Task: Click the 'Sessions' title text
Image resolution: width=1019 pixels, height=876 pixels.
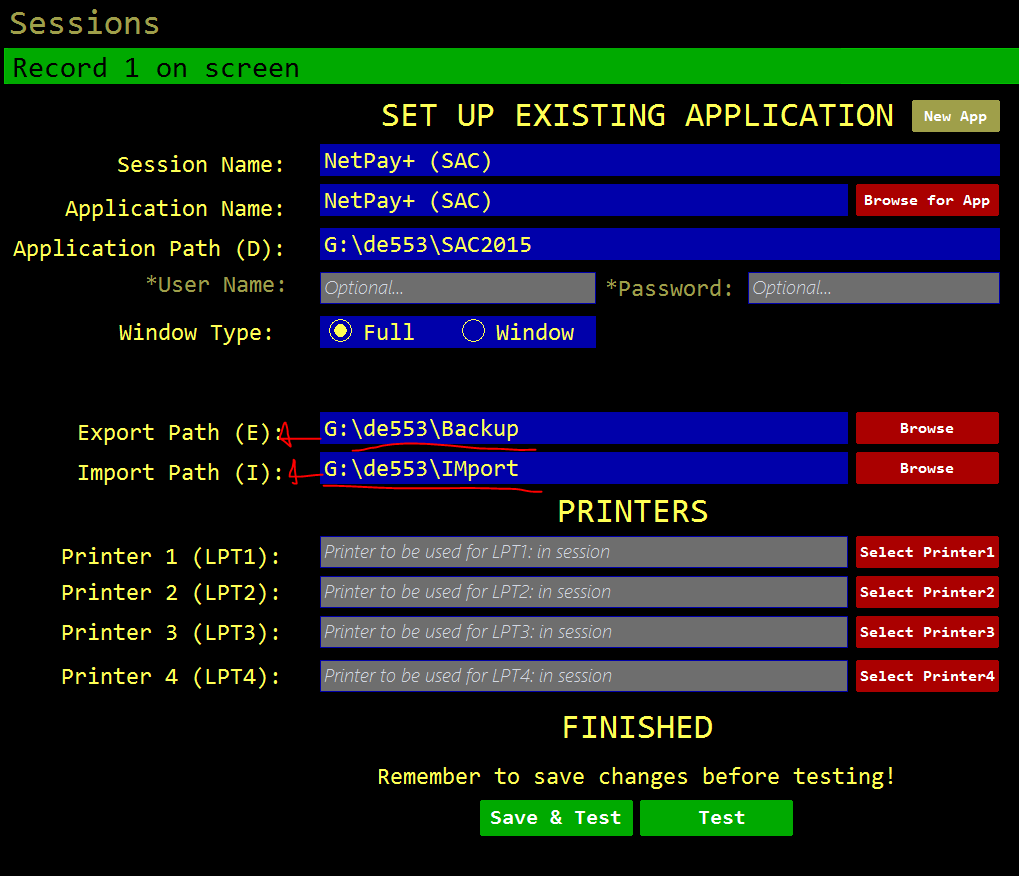Action: [84, 23]
